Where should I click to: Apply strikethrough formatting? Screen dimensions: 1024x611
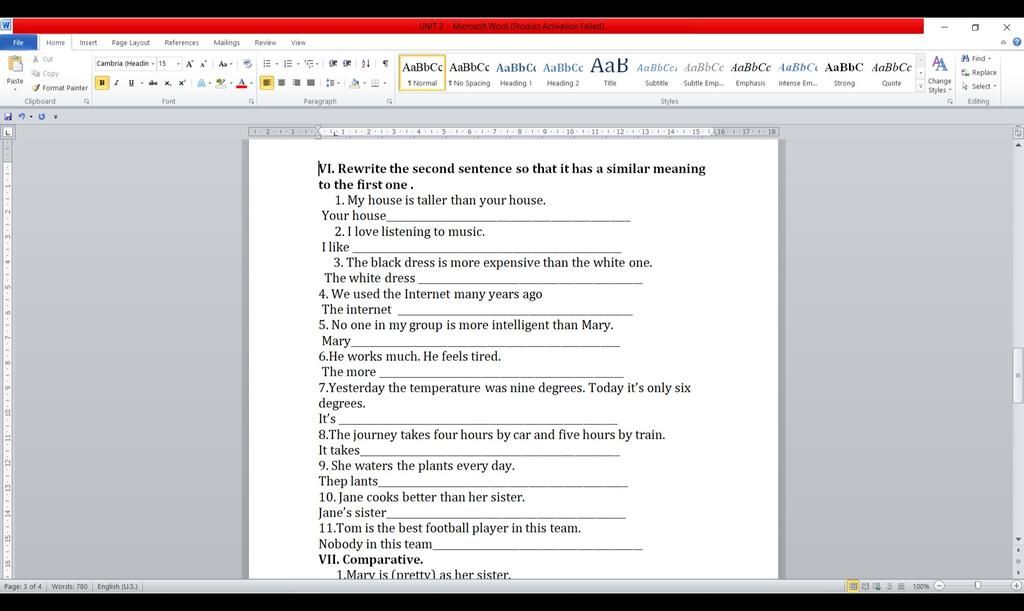[153, 83]
